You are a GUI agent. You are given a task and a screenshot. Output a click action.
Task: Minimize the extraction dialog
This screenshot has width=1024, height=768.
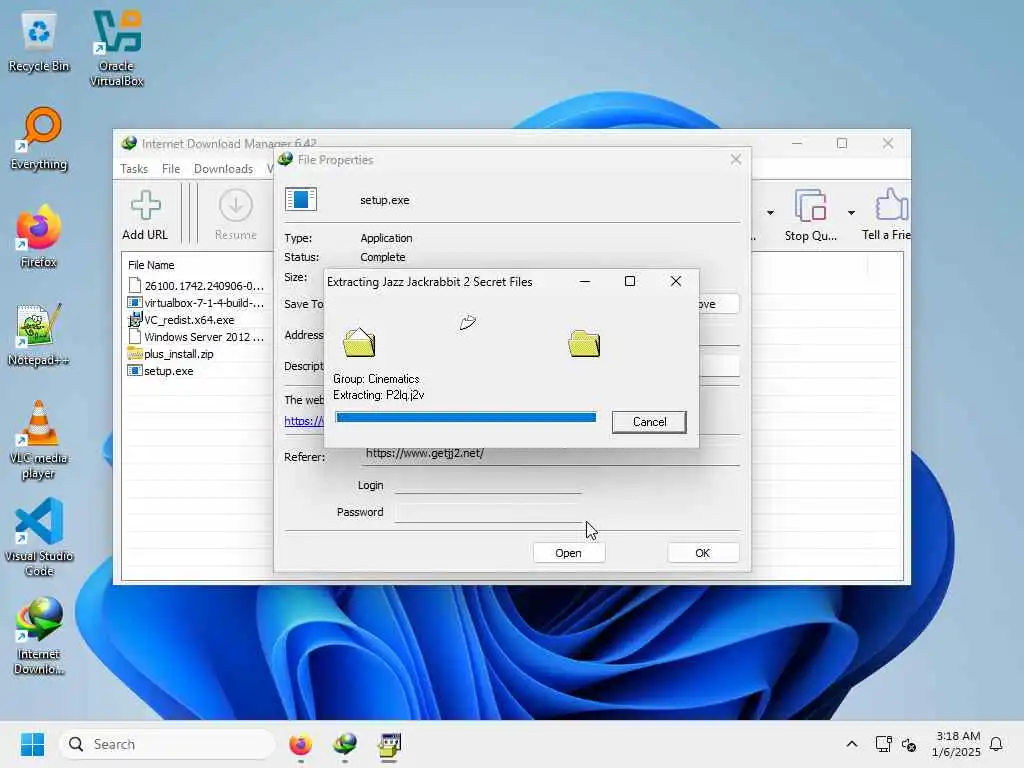[x=585, y=281]
